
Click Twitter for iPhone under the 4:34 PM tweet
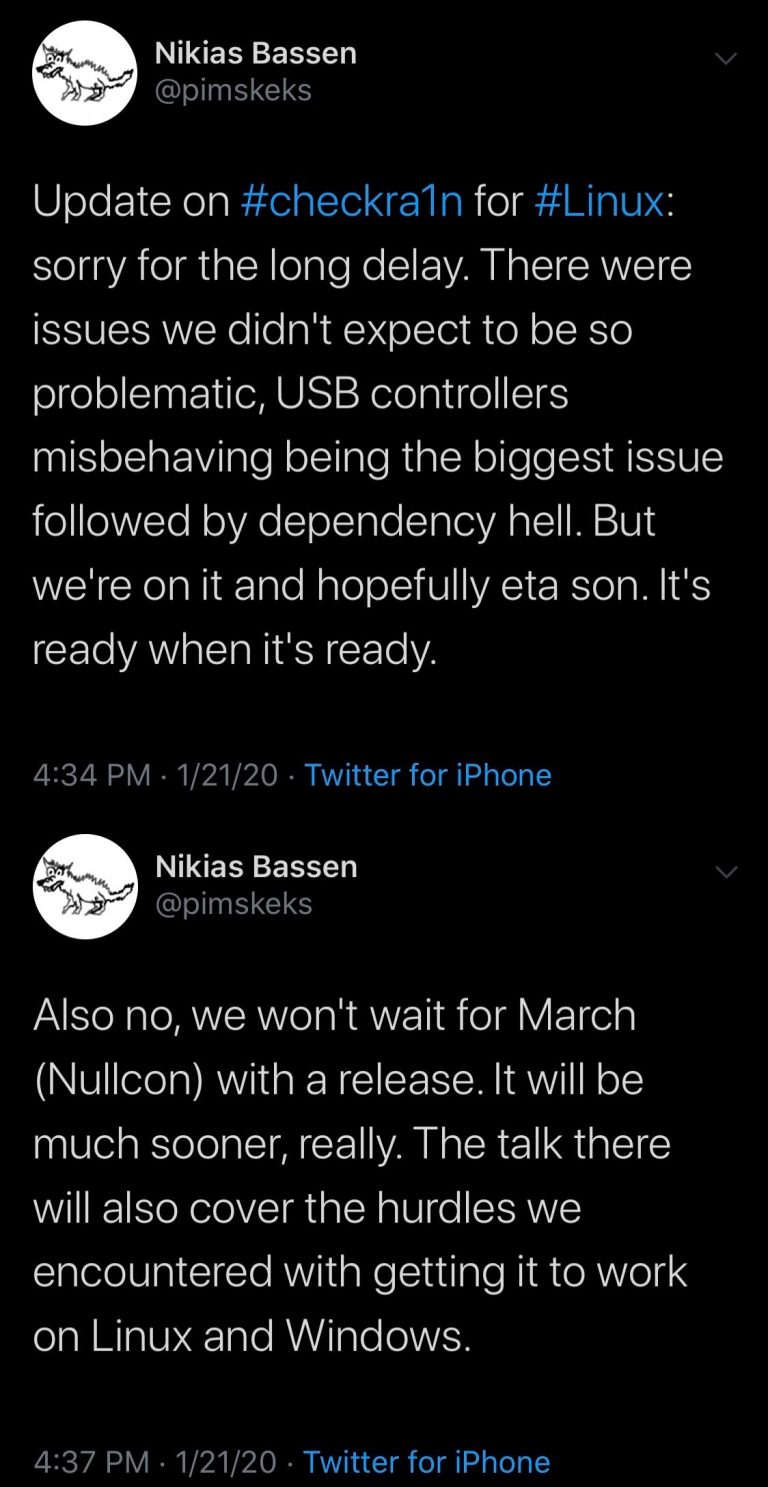427,775
